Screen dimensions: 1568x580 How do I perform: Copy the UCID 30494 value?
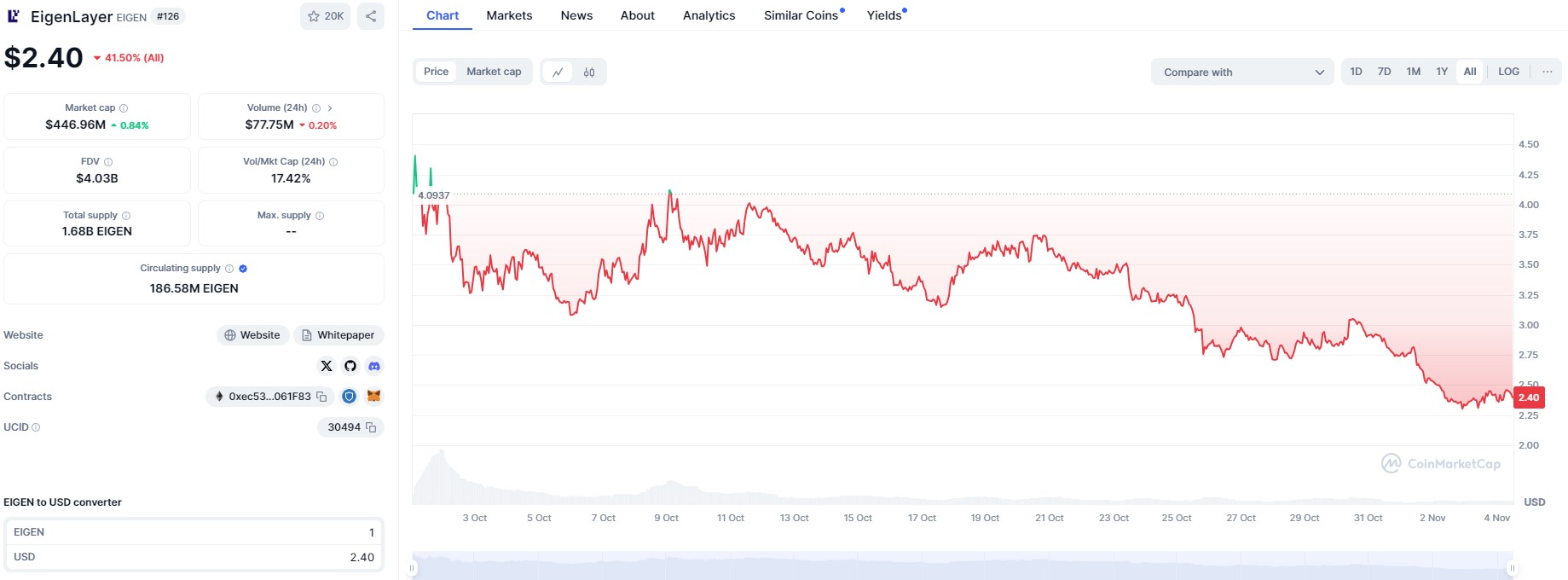point(371,427)
